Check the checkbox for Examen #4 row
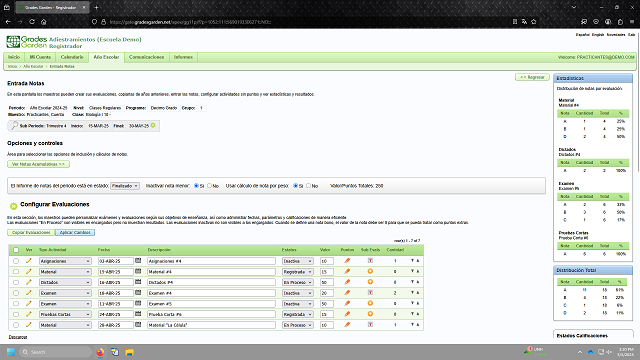This screenshot has width=640, height=360. (16, 293)
